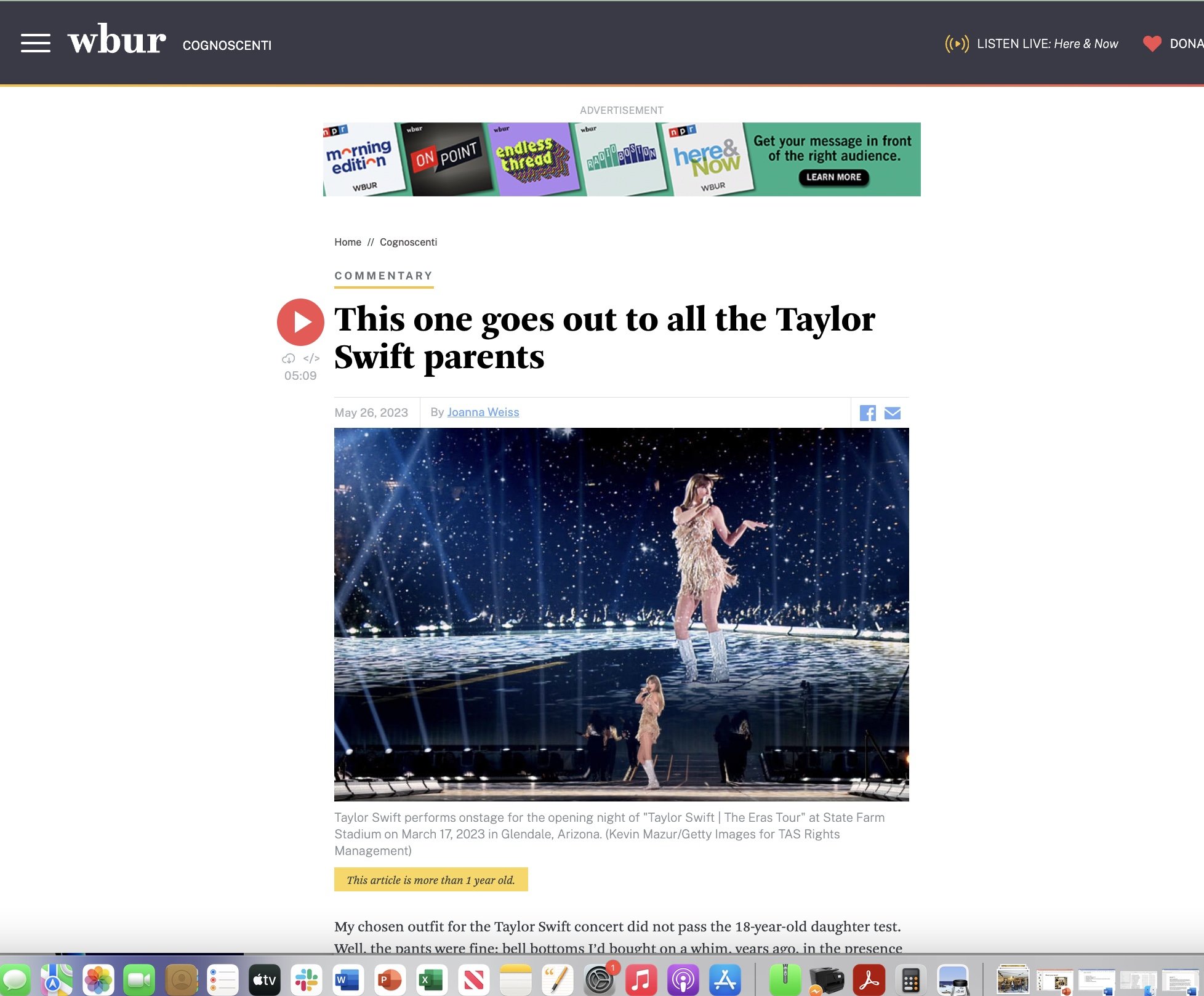Screen dimensions: 1204x996
Task: Open Photos from the dock
Action: point(98,979)
